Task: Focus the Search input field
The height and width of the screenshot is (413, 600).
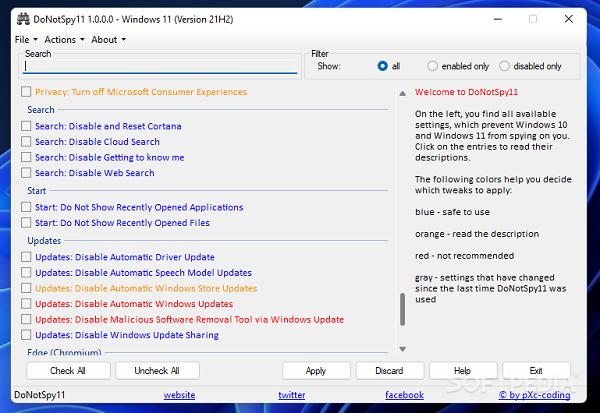Action: tap(160, 66)
